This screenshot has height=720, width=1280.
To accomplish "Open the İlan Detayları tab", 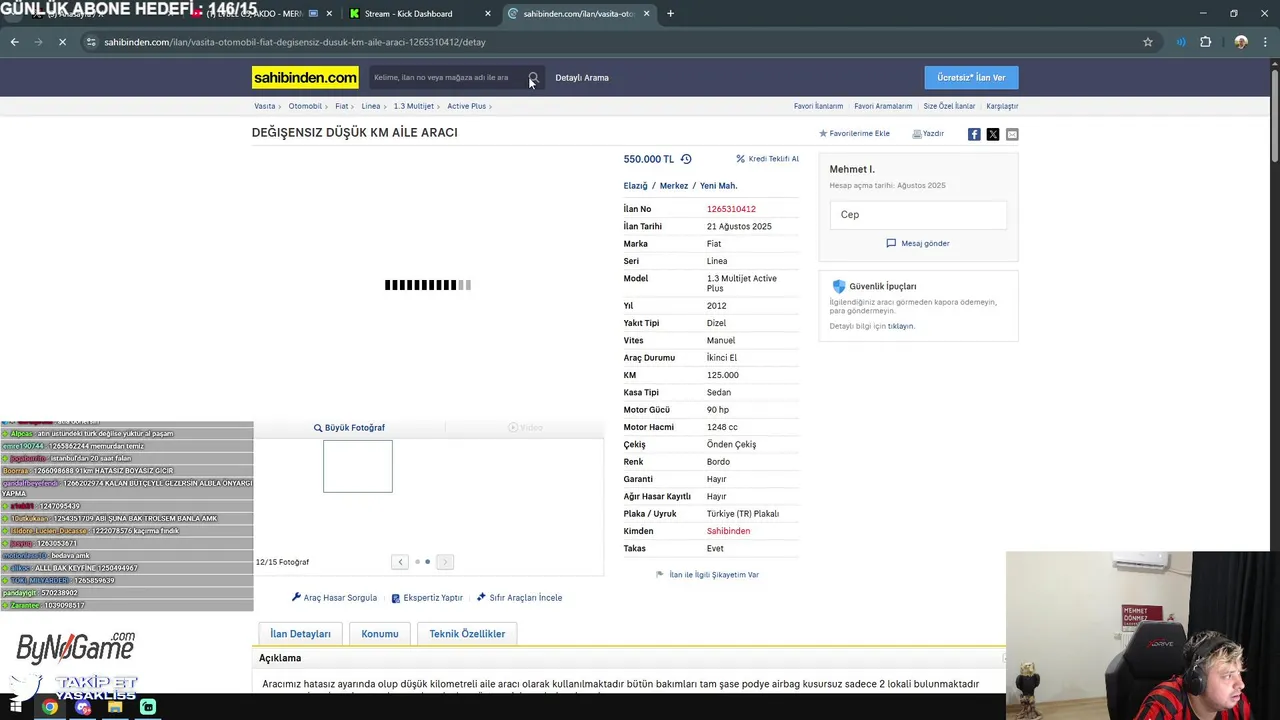I will 301,634.
